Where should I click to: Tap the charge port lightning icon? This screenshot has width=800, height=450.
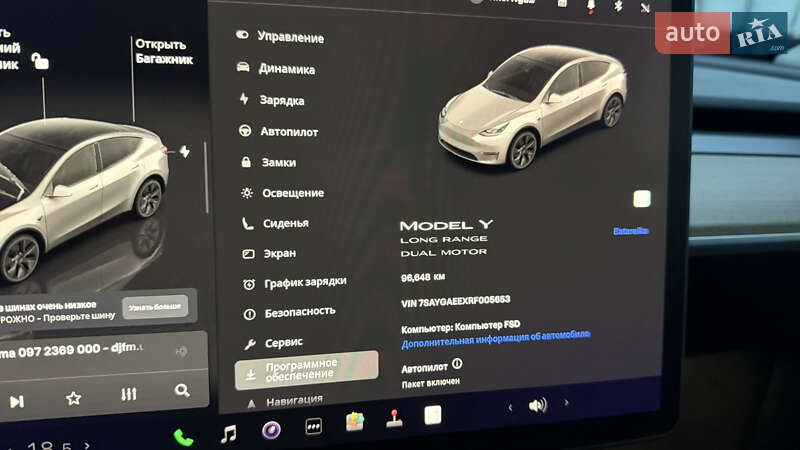click(185, 151)
